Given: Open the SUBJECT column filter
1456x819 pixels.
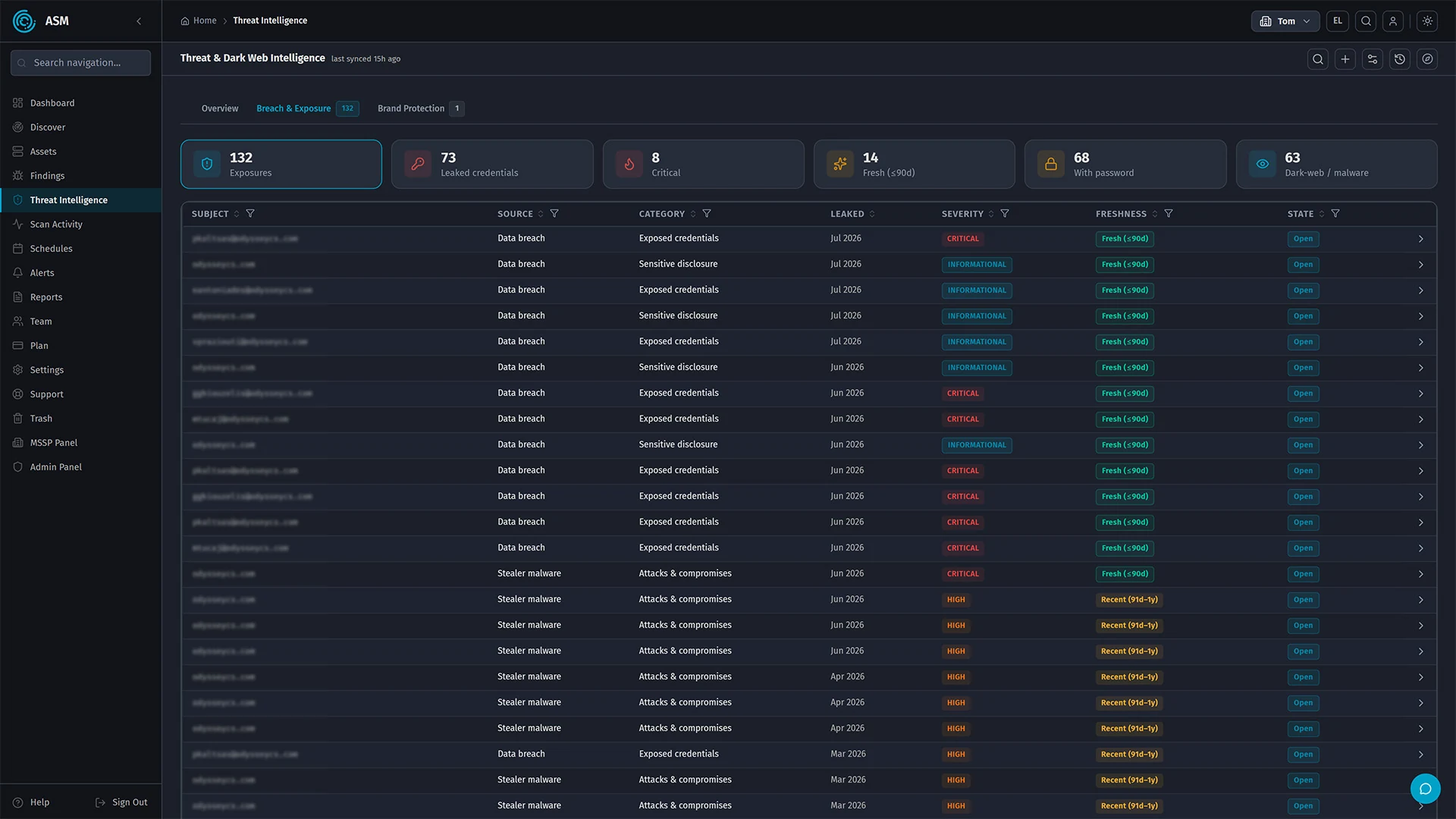Looking at the screenshot, I should click(250, 214).
